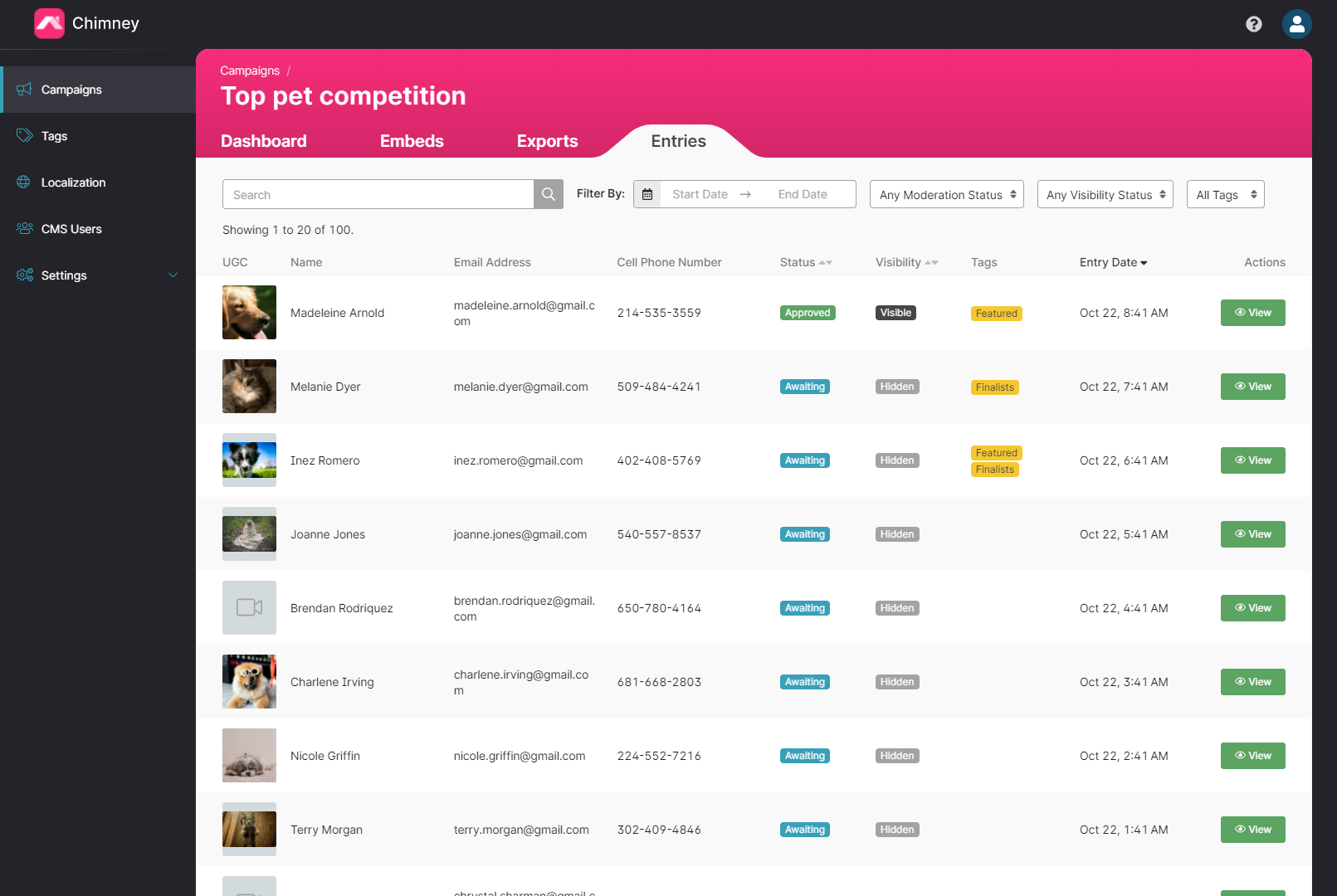Click the Tags label icon in sidebar

point(24,135)
